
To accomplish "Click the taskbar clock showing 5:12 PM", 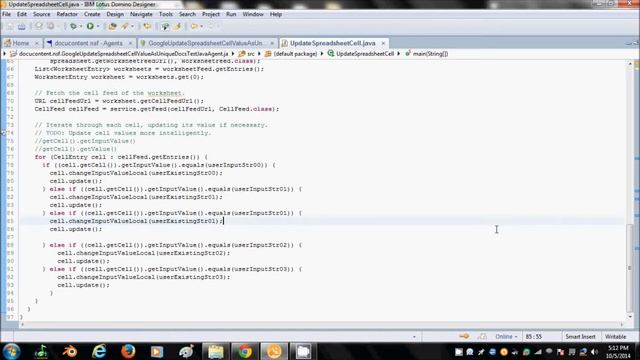I will tap(618, 352).
